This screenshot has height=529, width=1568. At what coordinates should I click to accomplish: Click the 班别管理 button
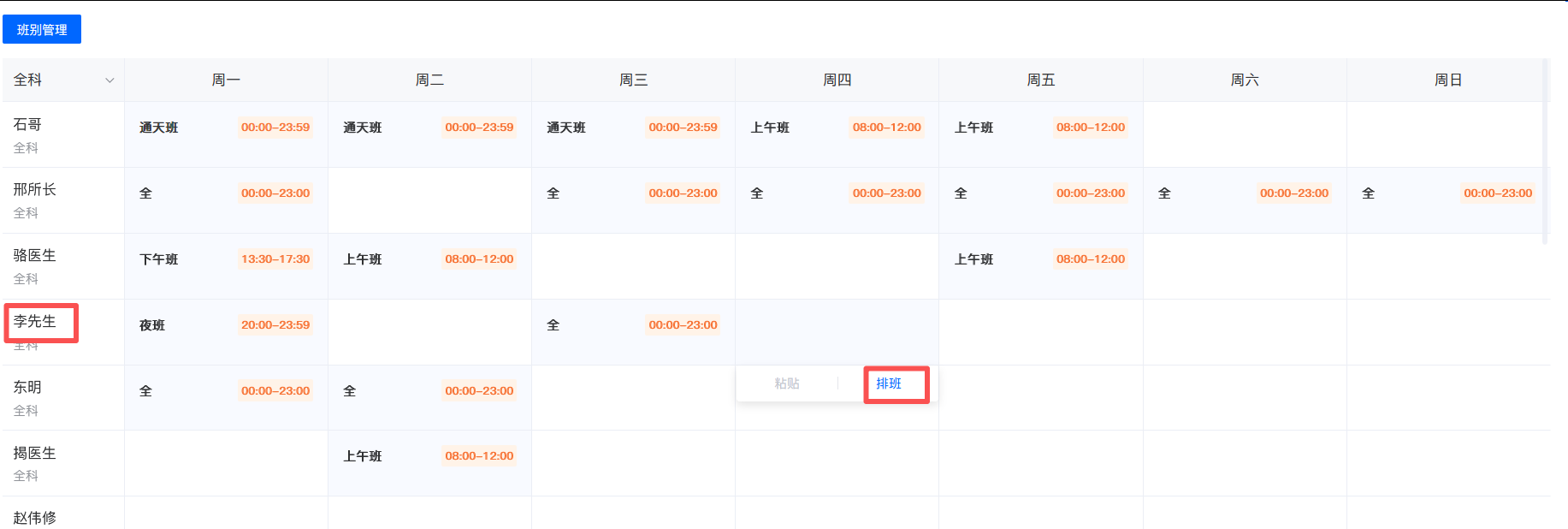coord(42,29)
